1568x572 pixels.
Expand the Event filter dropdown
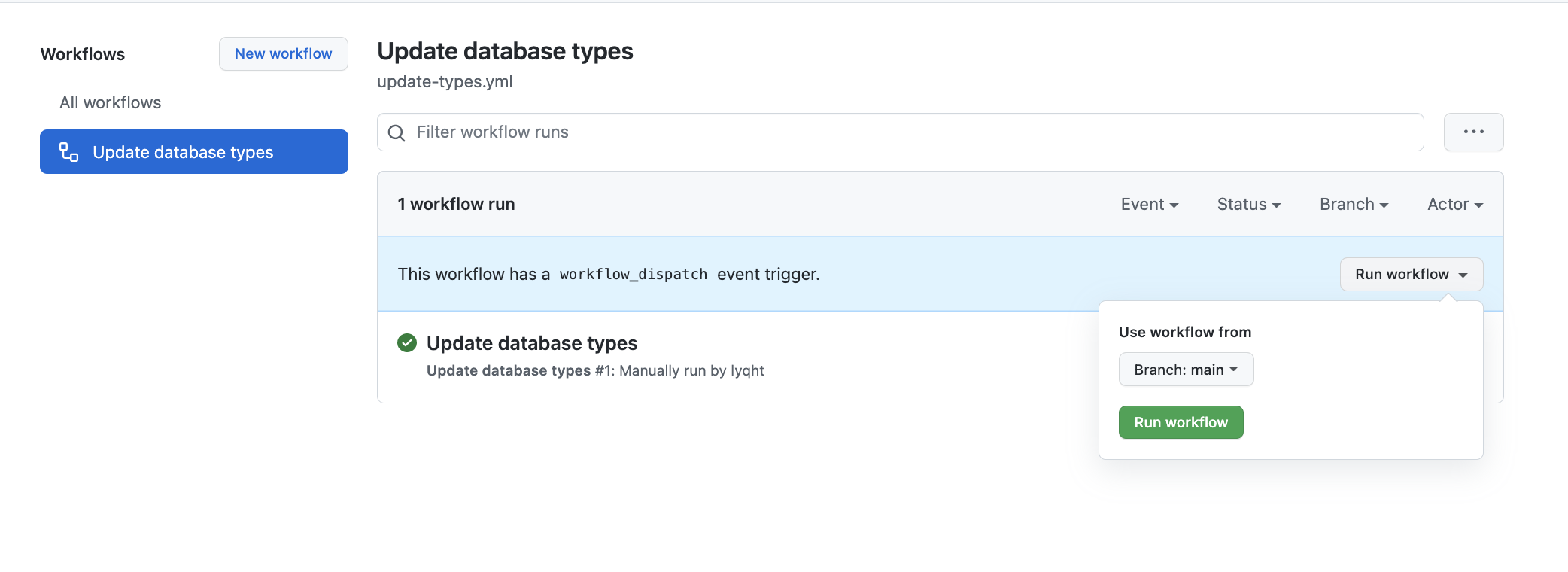click(1149, 205)
